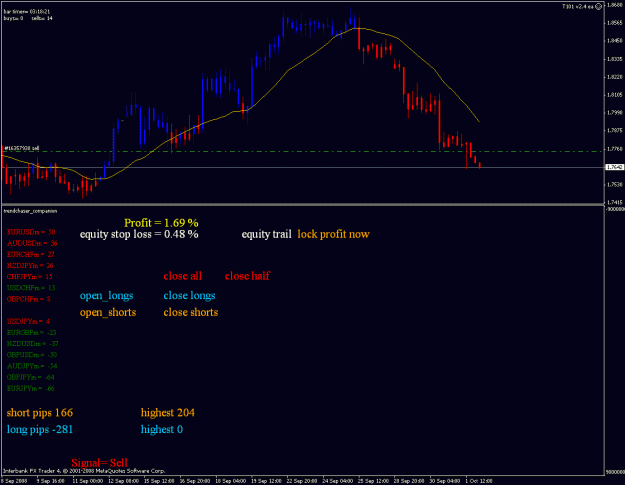Click the 'close half' label
The width and height of the screenshot is (625, 485).
(247, 276)
